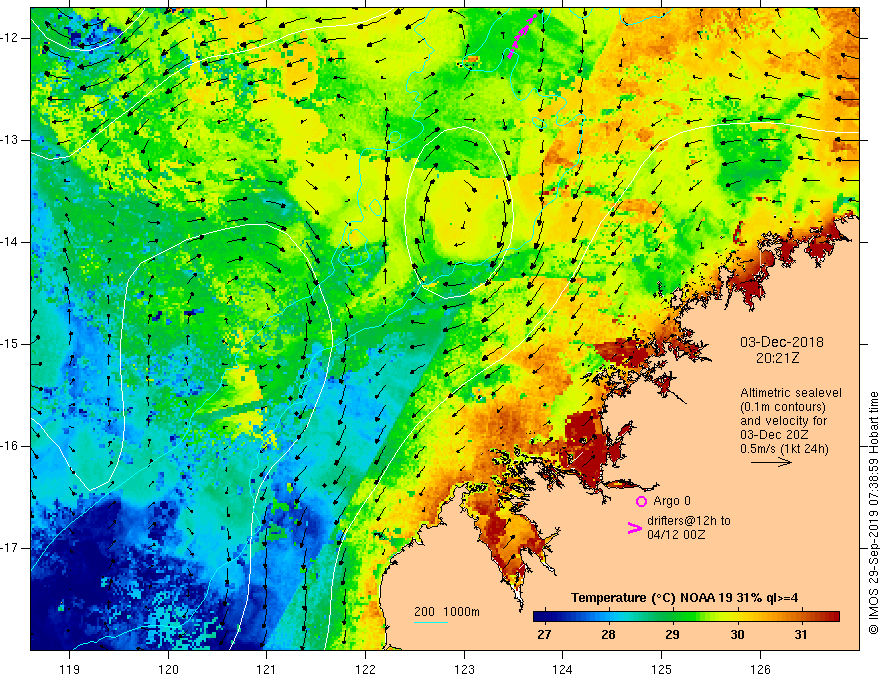Click the temperature color bar legend
The width and height of the screenshot is (880, 680).
coord(686,617)
